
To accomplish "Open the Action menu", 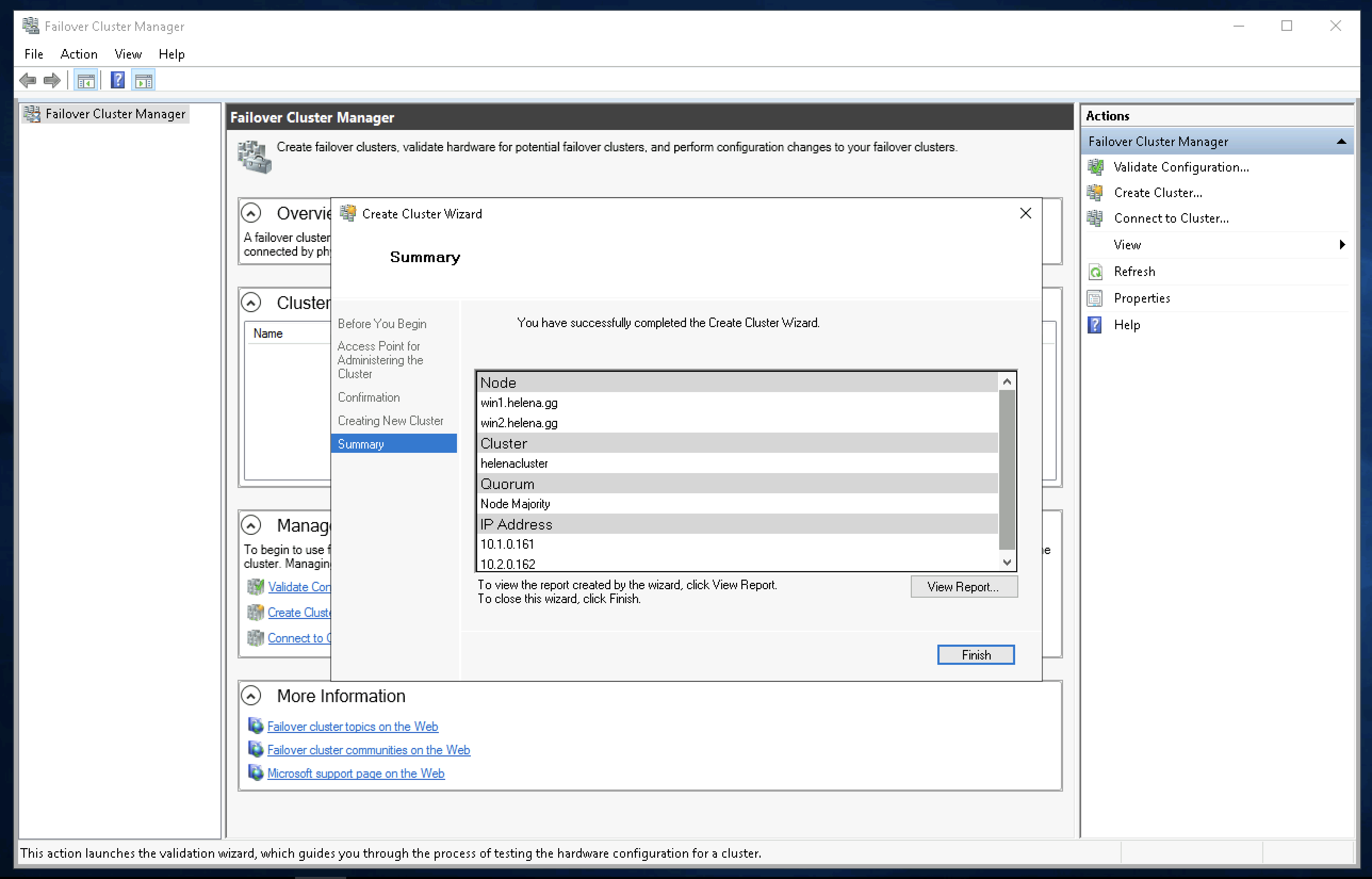I will 79,54.
